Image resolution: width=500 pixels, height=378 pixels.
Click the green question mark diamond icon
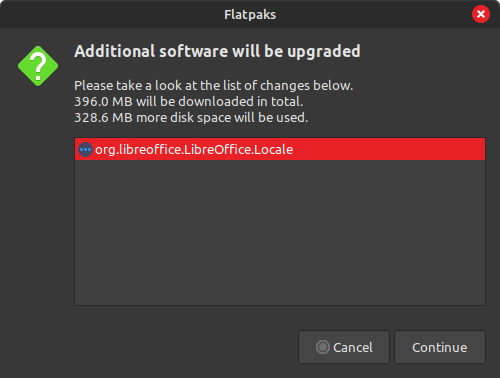[38, 66]
